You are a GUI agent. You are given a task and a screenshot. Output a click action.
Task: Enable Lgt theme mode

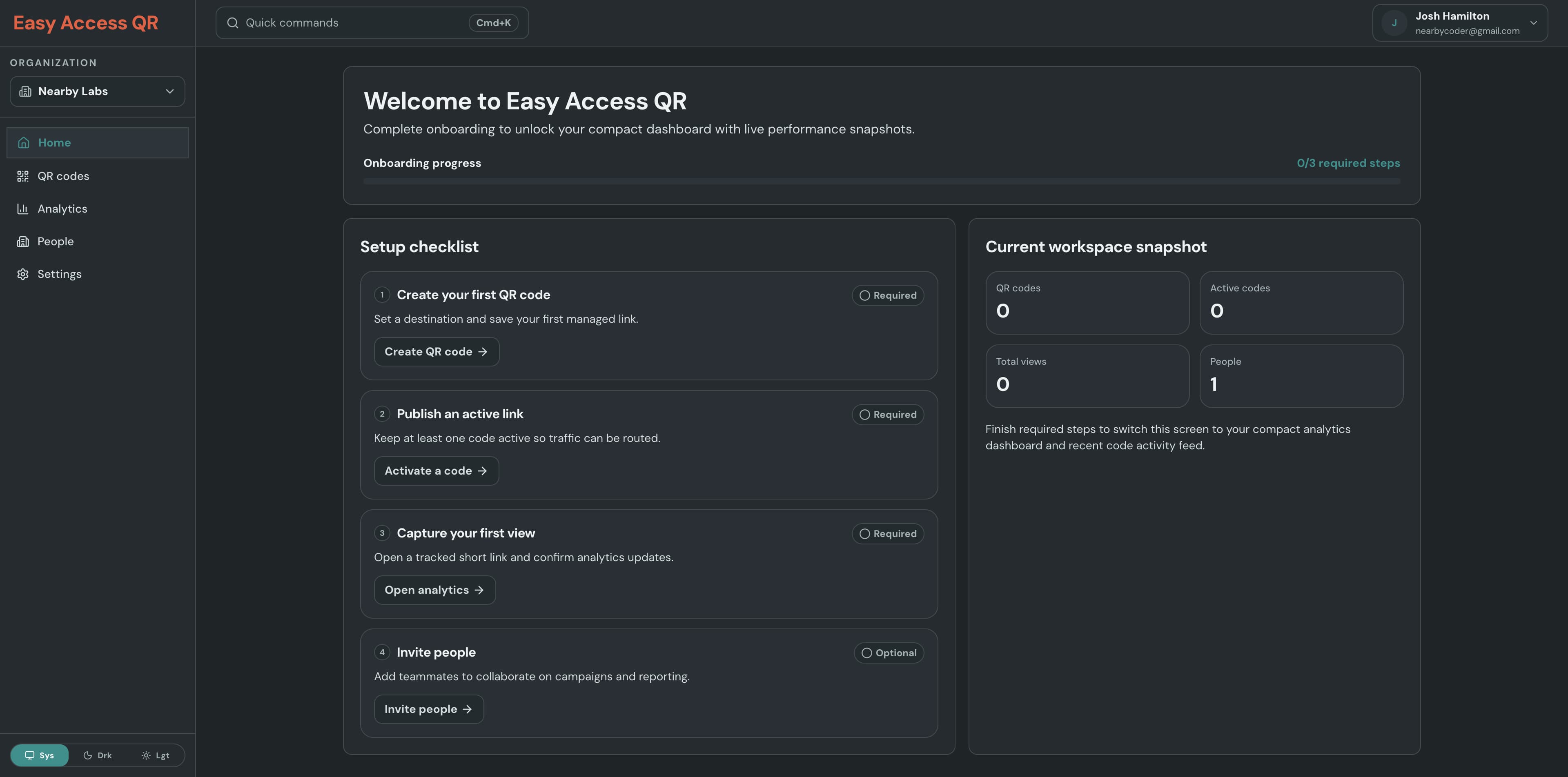[156, 755]
